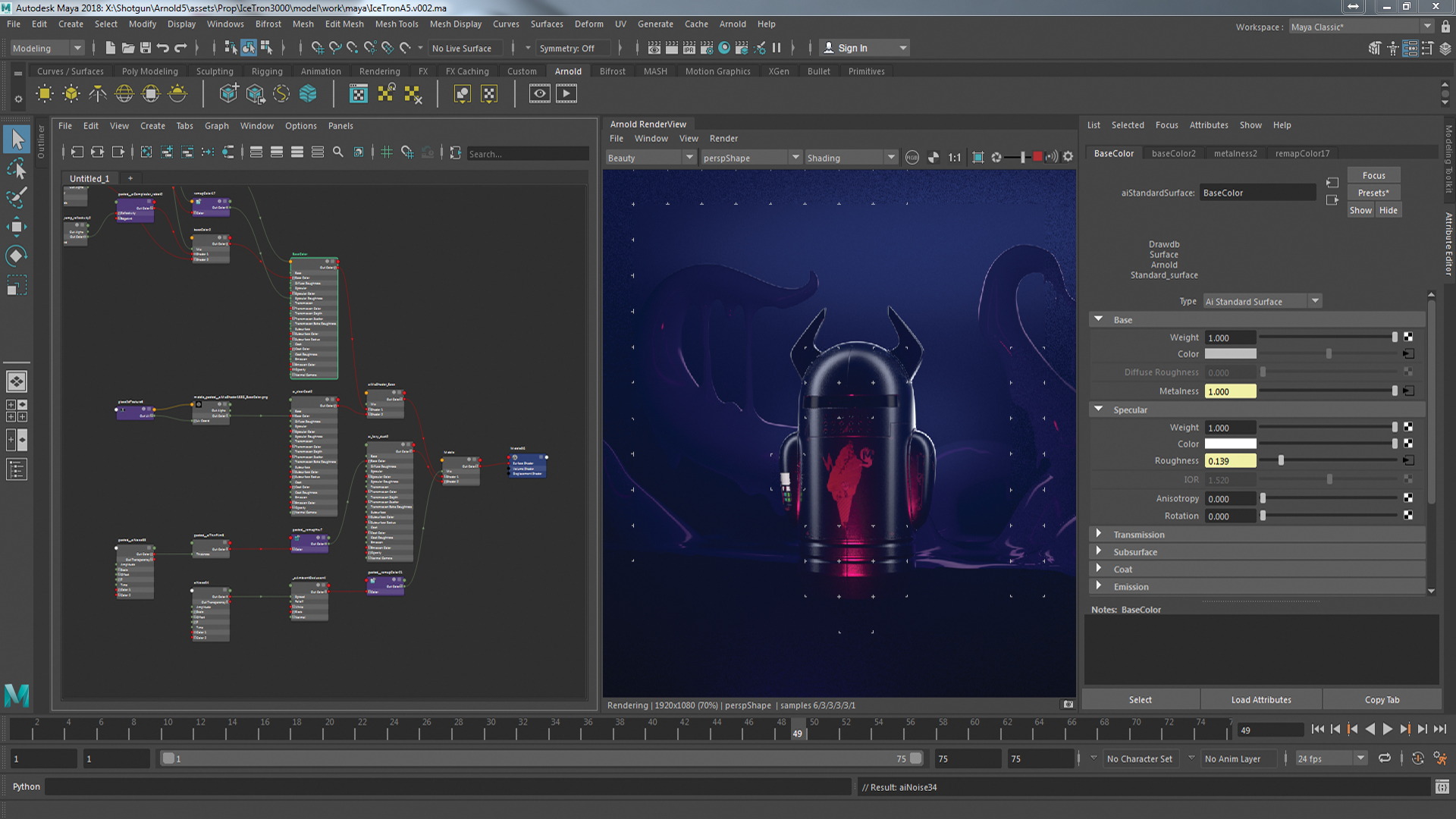Viewport: 1456px width, 819px height.
Task: Toggle the Specular Color map checker button
Action: click(1408, 444)
